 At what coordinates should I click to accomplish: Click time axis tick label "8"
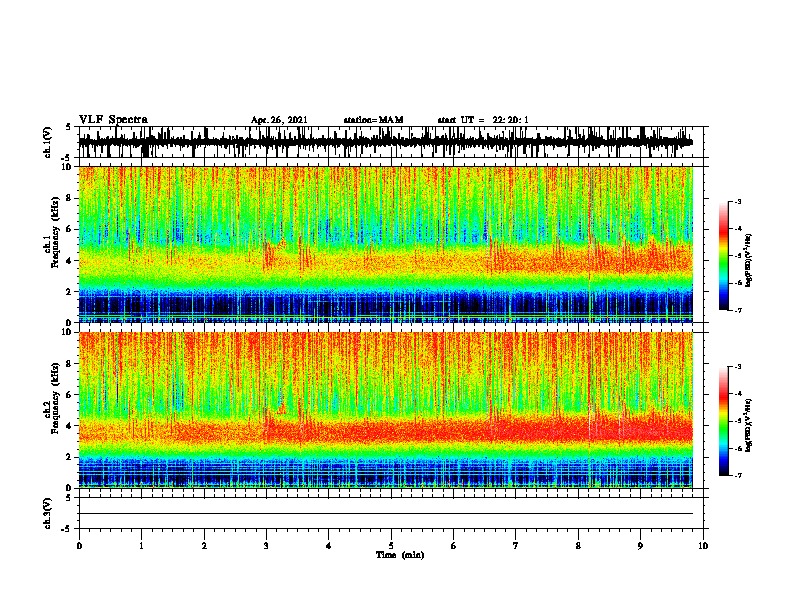578,545
